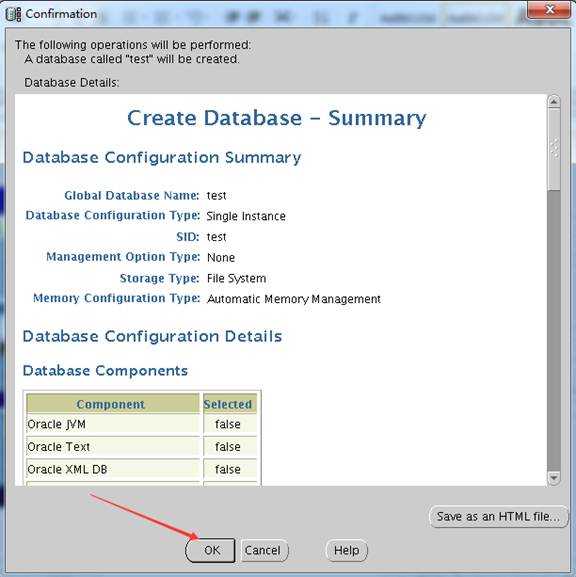The width and height of the screenshot is (576, 577).
Task: Click the Database Configuration Type label
Action: coord(112,215)
